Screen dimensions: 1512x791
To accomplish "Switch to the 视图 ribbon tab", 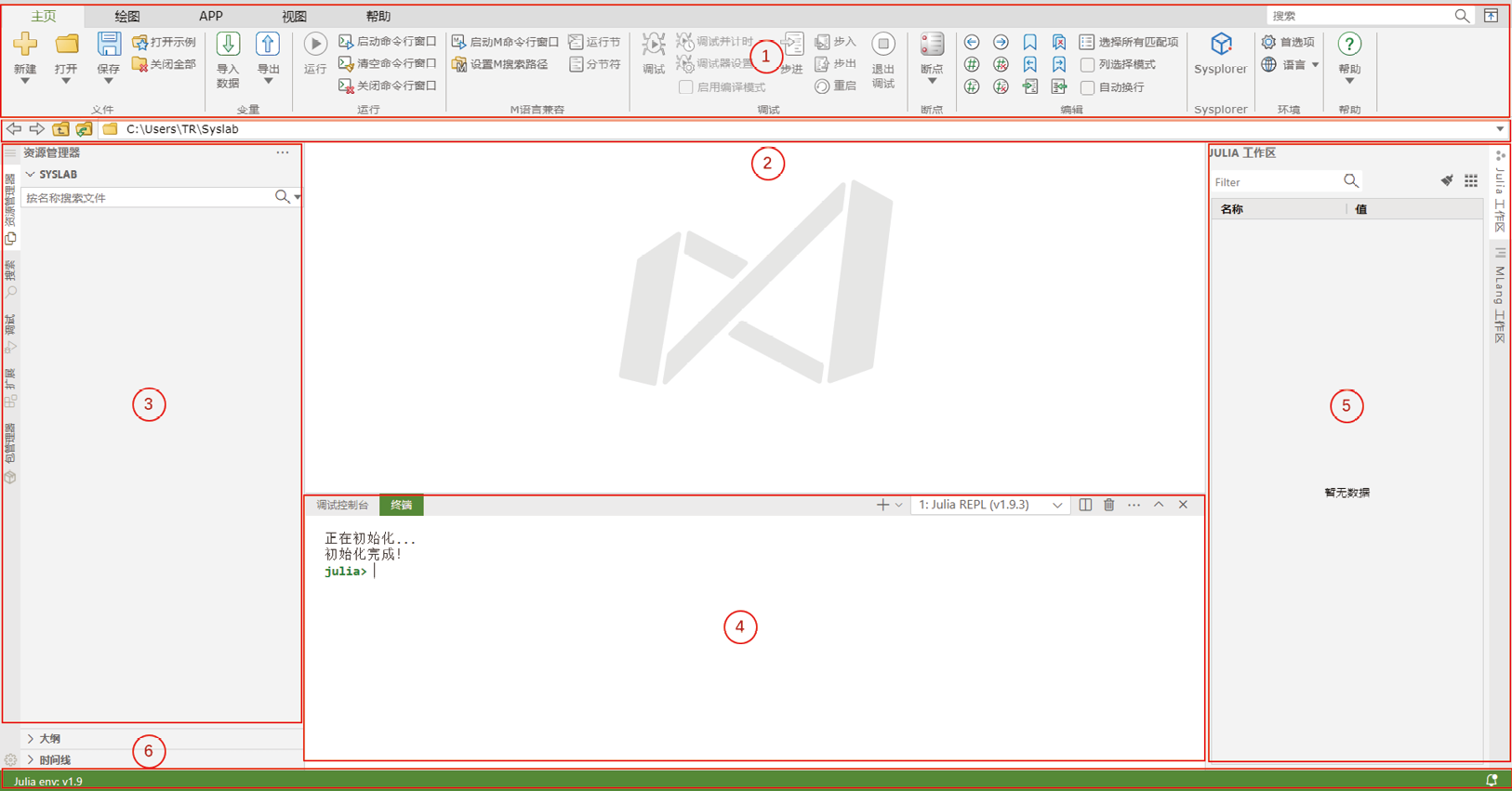I will click(x=295, y=17).
